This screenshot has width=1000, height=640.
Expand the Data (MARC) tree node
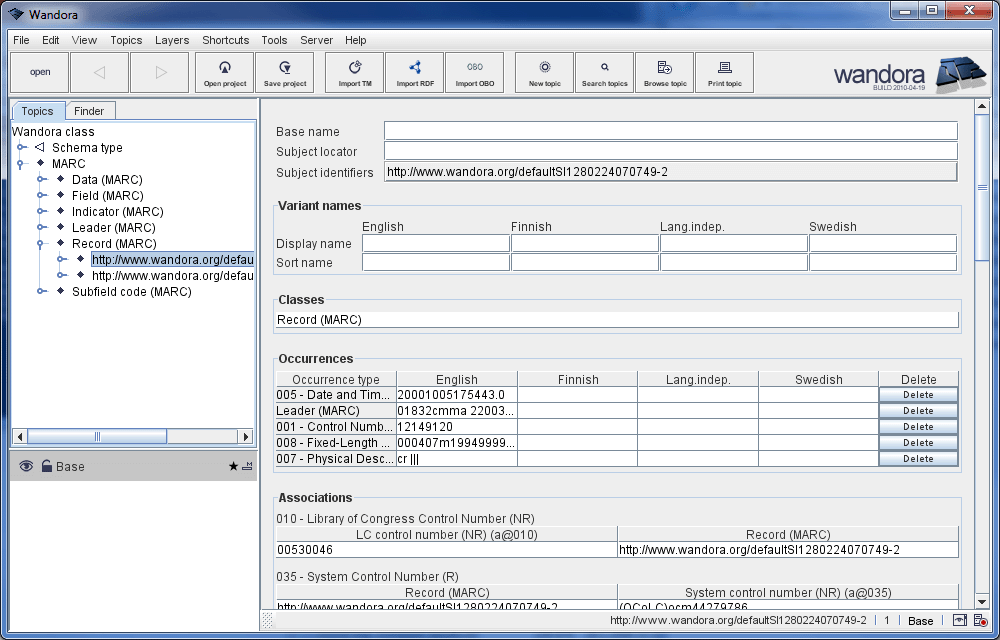(x=42, y=179)
